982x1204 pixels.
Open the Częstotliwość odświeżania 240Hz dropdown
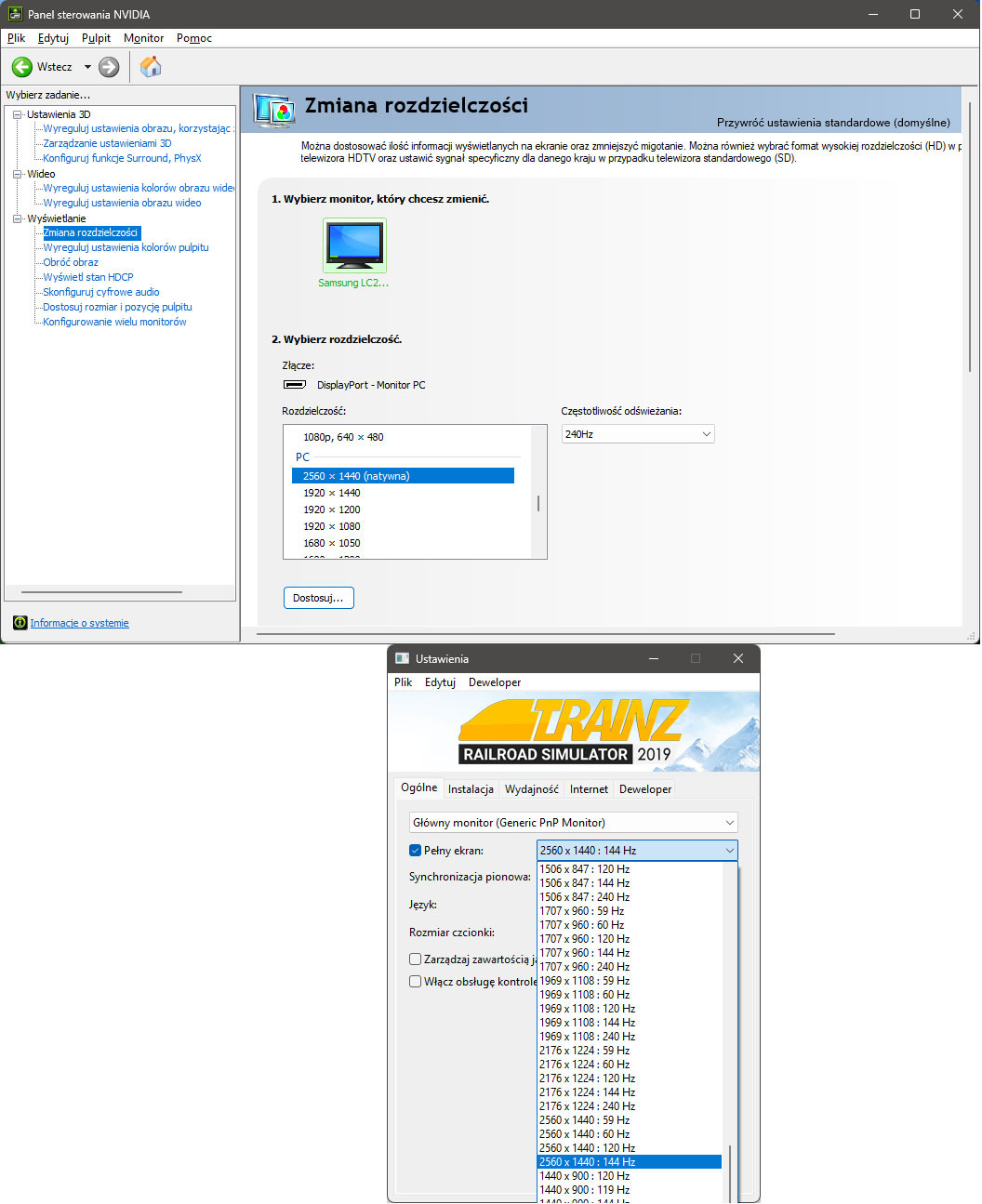[x=638, y=434]
